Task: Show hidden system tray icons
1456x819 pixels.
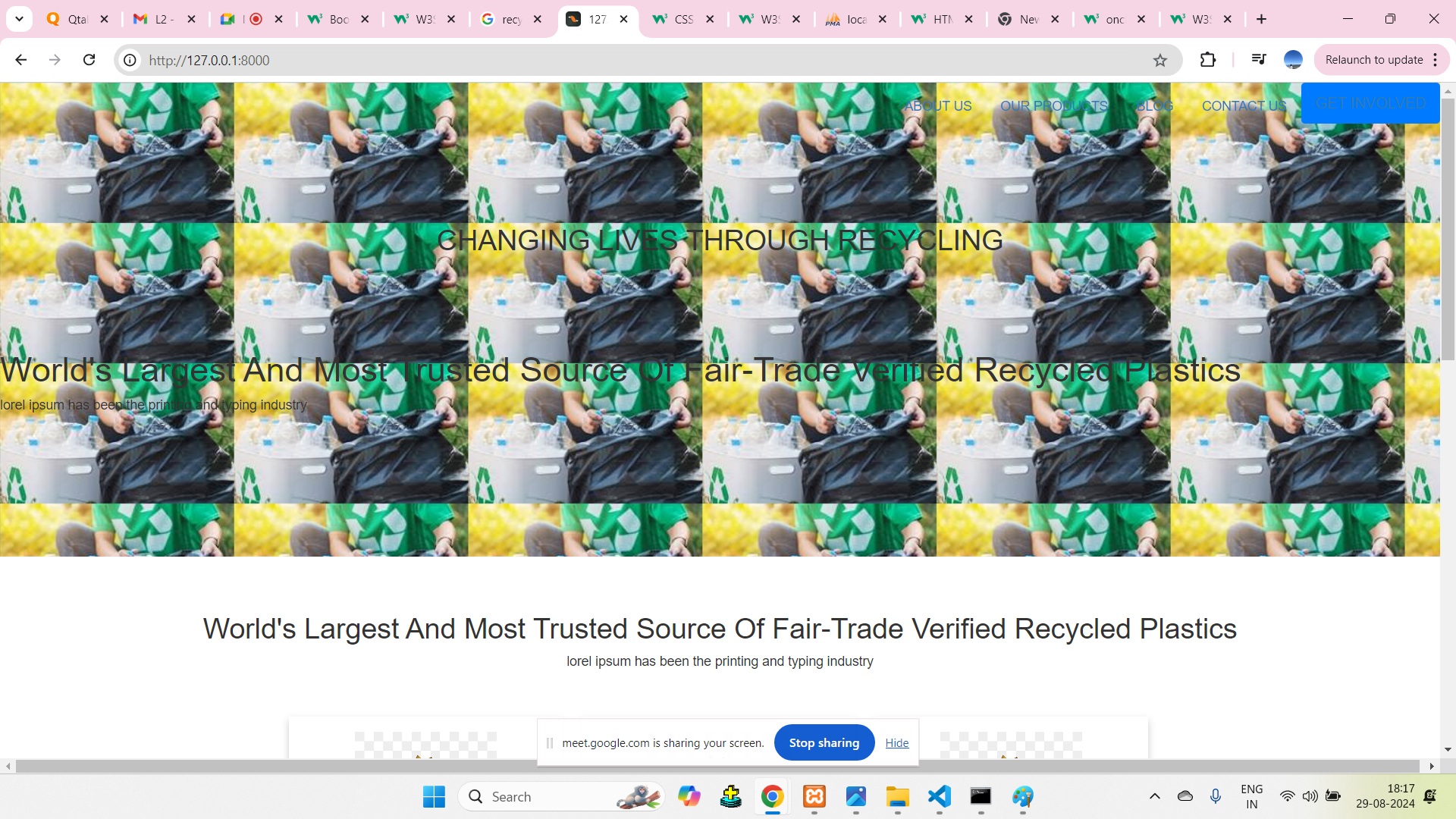Action: [1154, 796]
